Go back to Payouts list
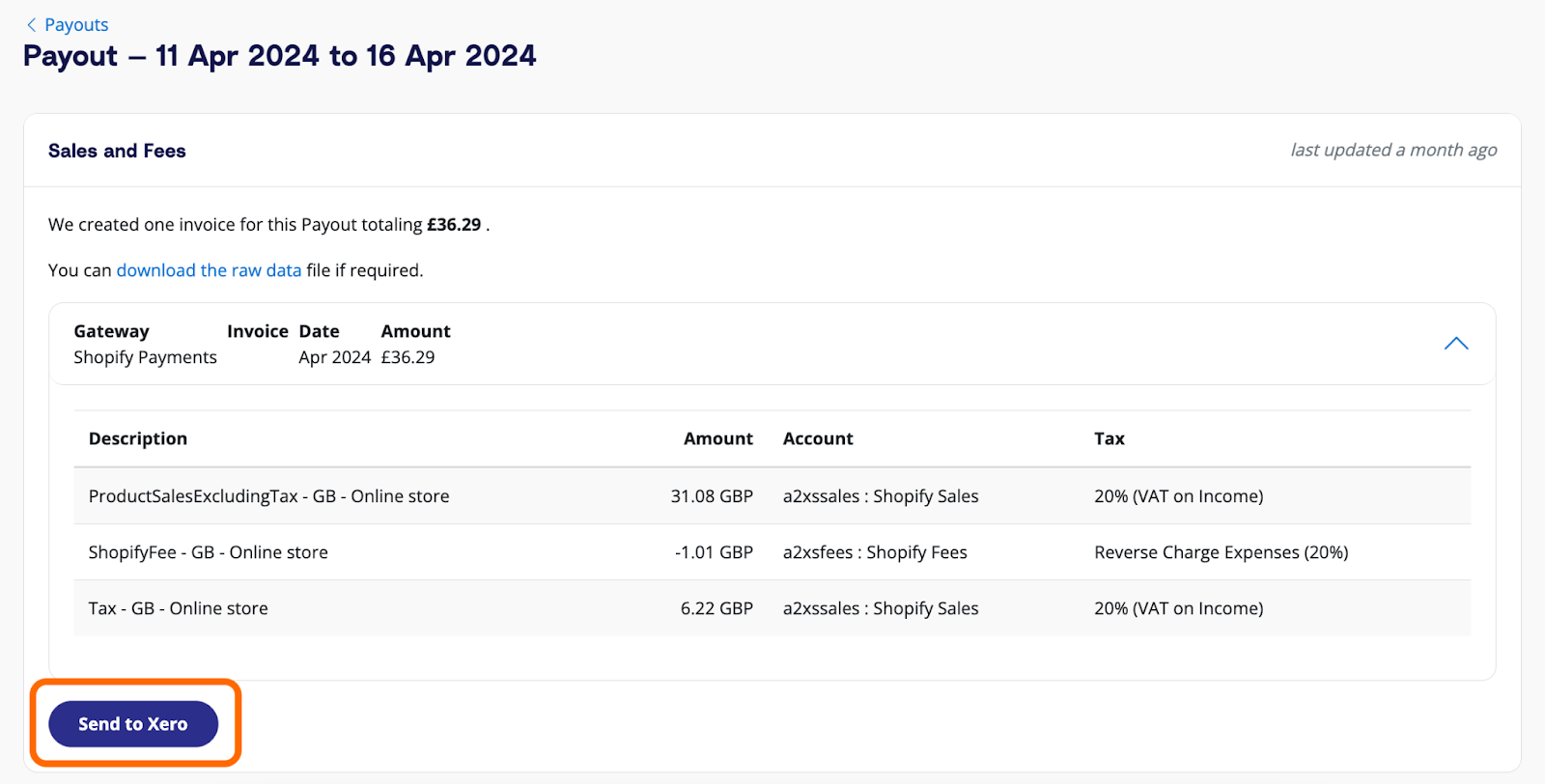 point(76,24)
